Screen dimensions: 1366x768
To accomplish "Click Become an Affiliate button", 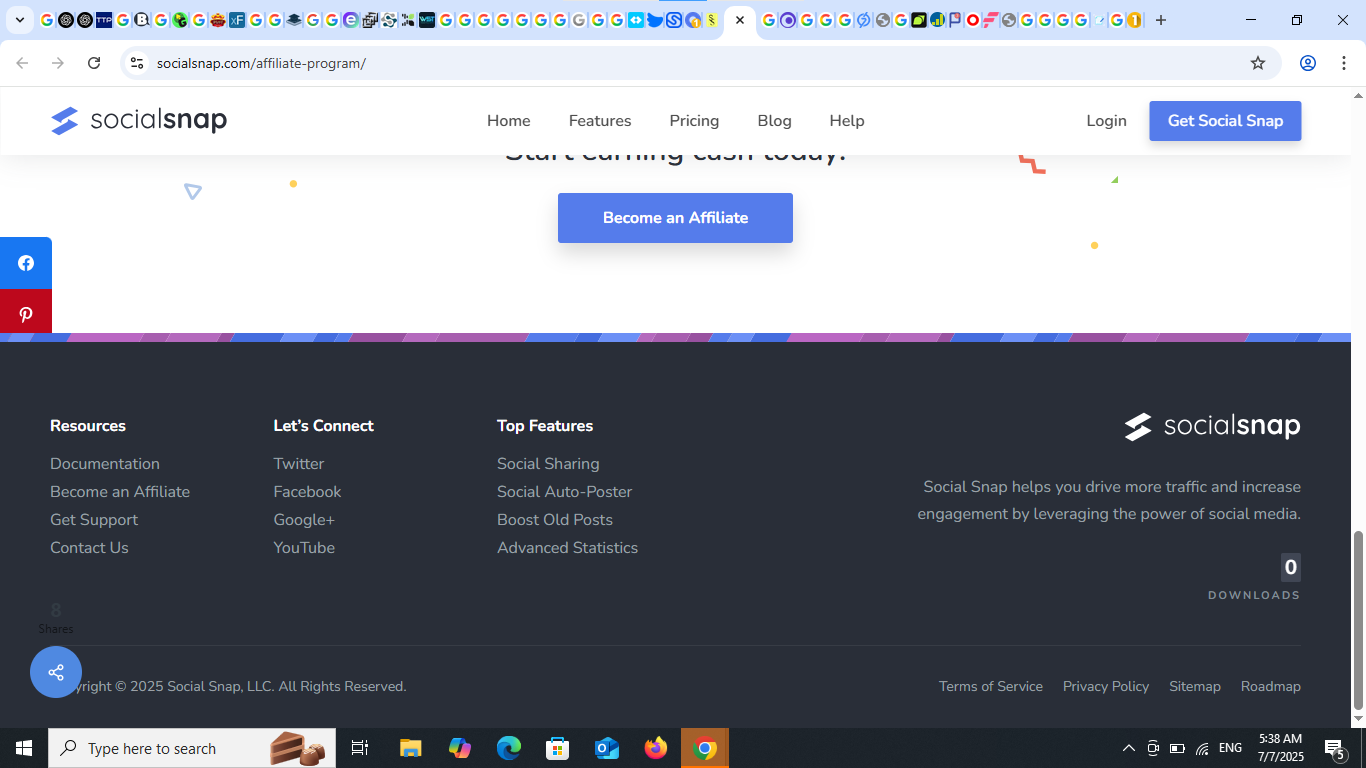I will [x=675, y=218].
